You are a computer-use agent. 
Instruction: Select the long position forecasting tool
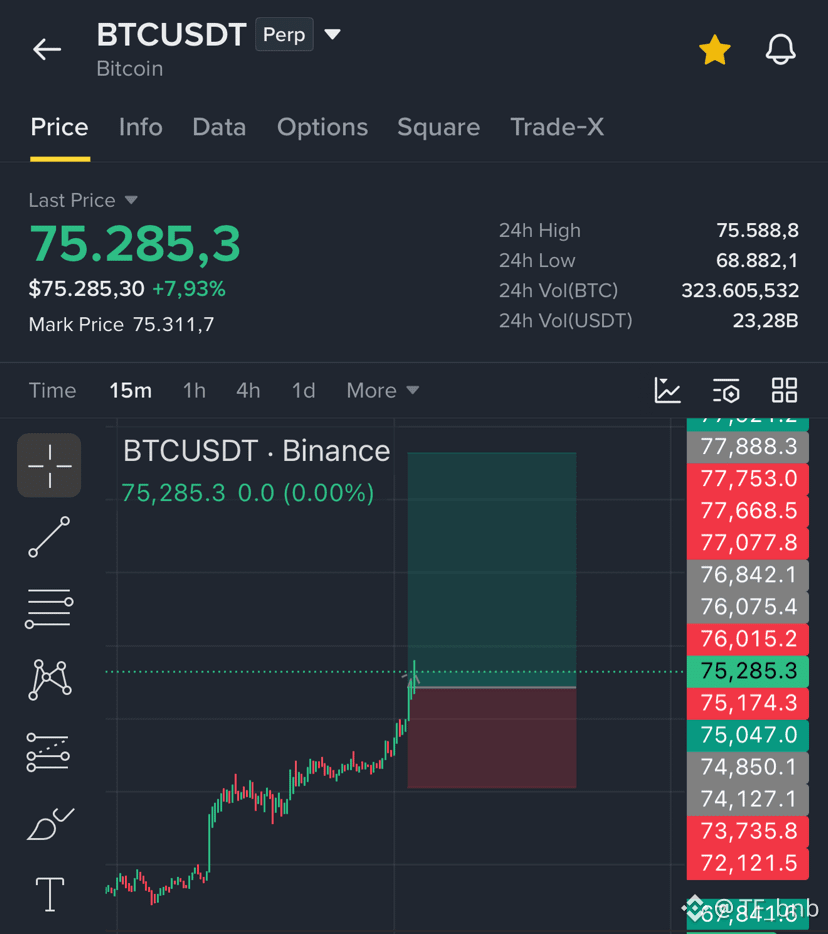click(48, 752)
